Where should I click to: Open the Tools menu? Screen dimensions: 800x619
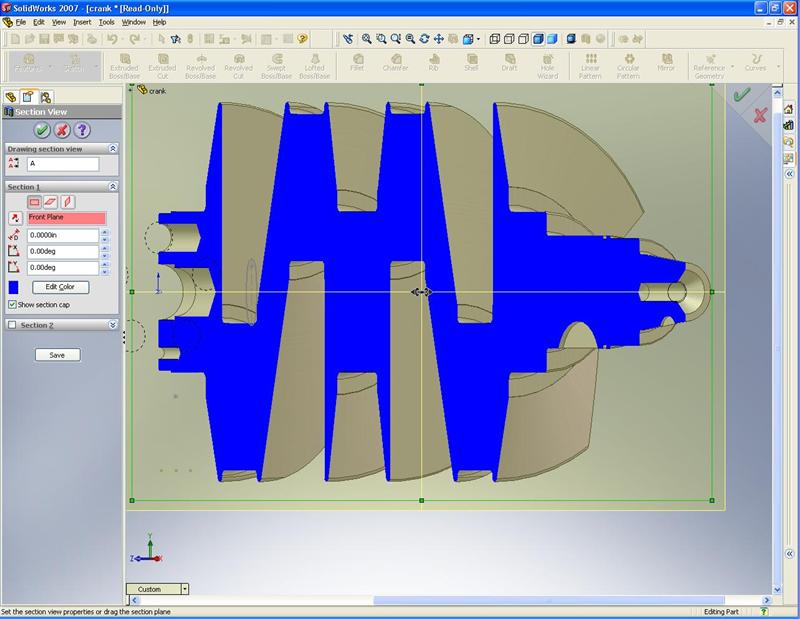pos(106,21)
